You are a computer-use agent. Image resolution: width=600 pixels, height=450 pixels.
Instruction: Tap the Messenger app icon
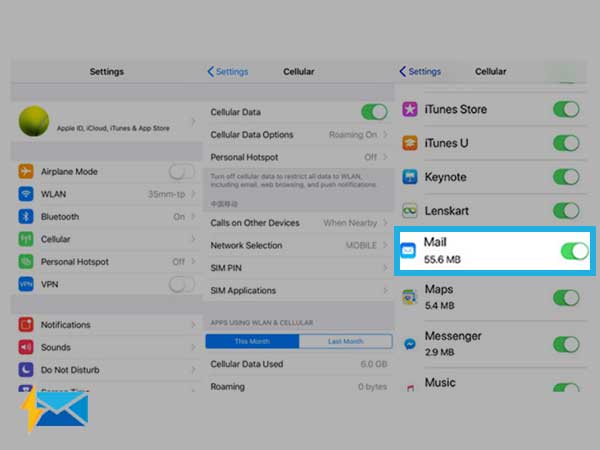[x=410, y=344]
